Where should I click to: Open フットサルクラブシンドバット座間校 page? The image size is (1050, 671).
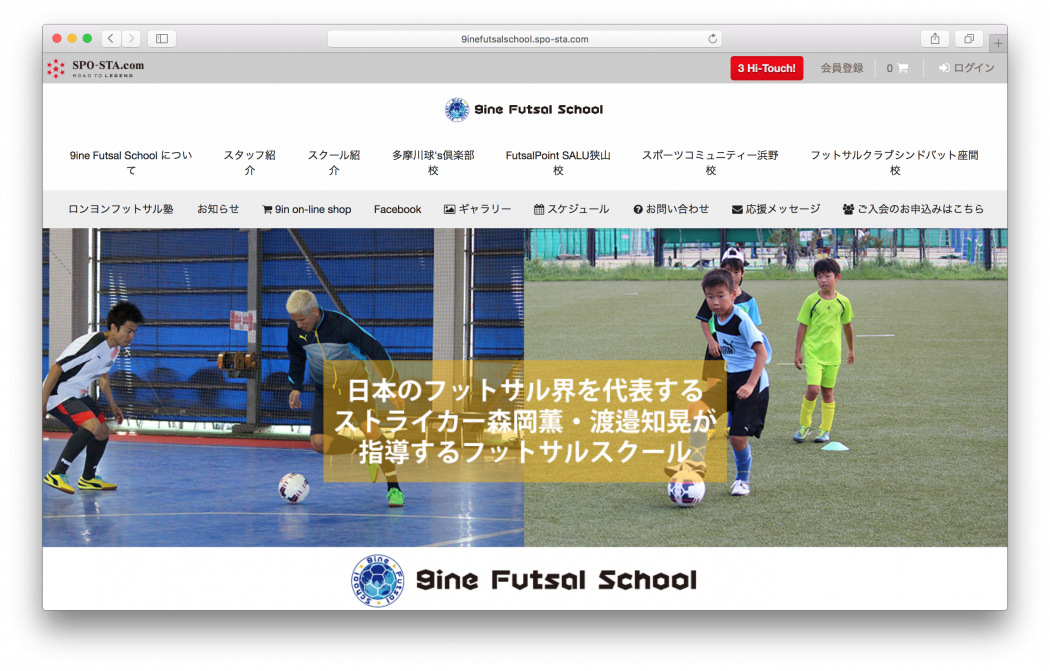coord(895,163)
